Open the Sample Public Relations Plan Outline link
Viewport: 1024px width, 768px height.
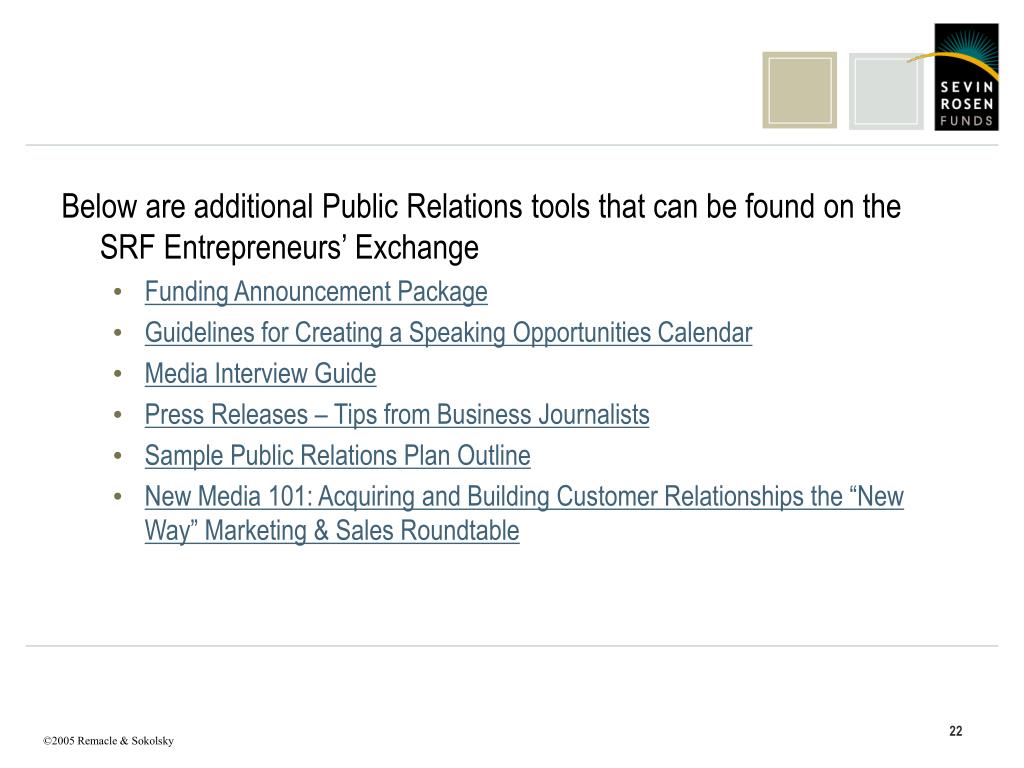coord(338,455)
